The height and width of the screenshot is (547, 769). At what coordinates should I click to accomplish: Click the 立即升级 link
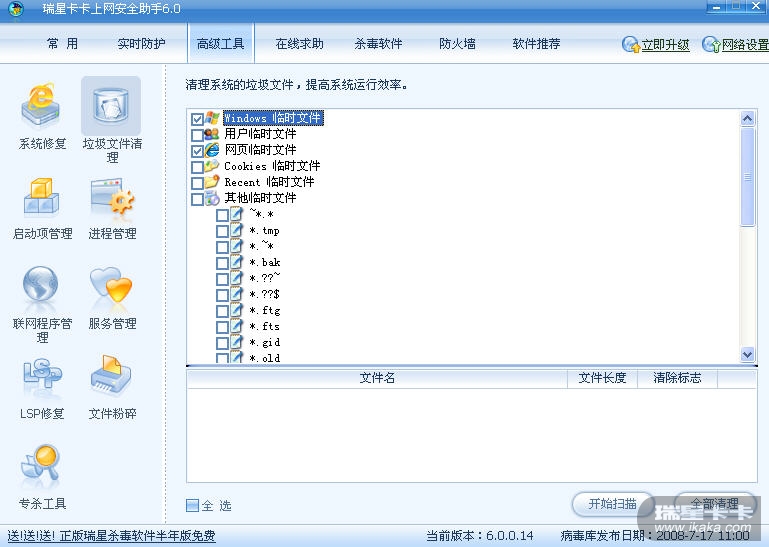click(666, 45)
